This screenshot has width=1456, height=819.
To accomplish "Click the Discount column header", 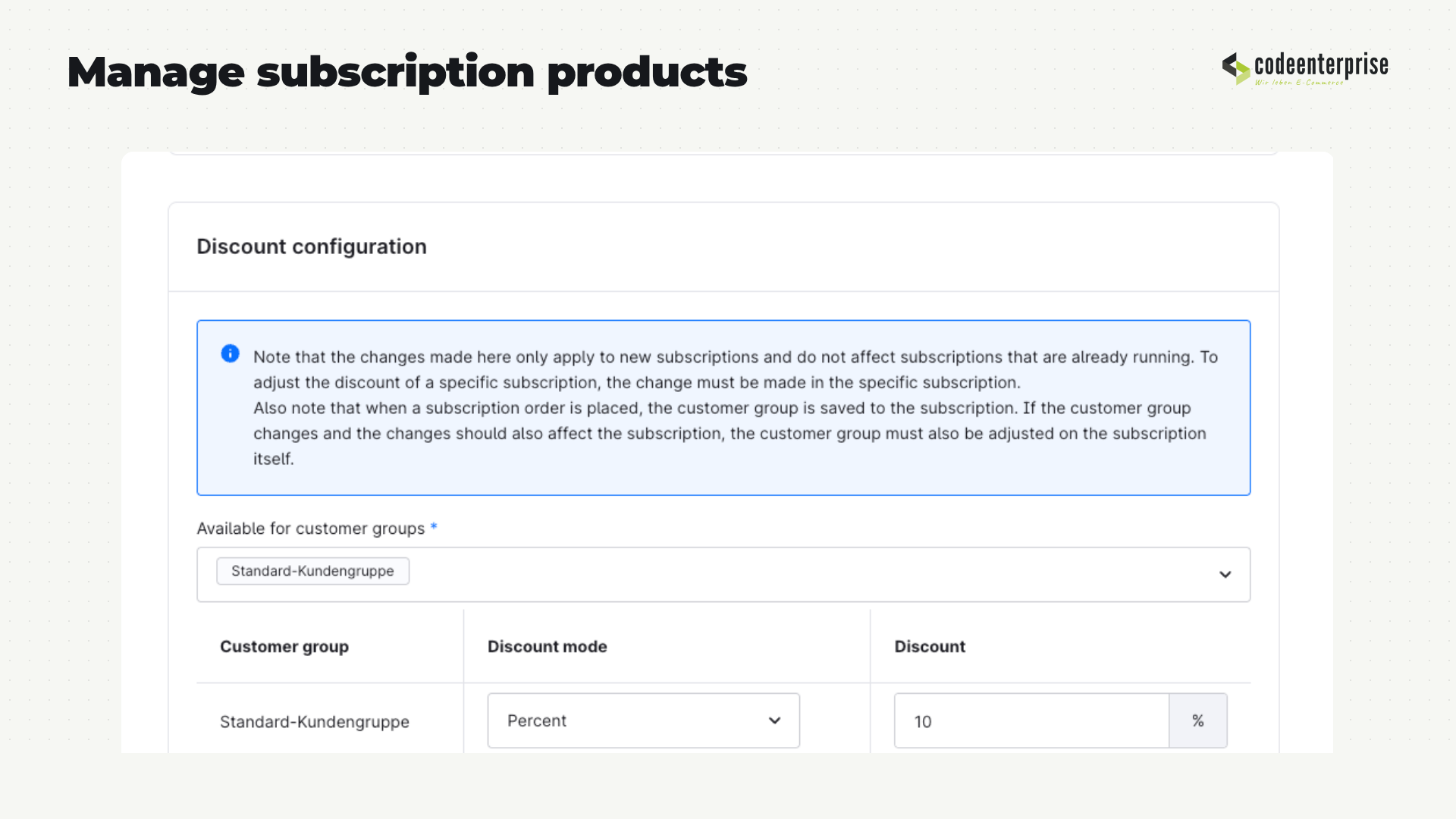I will [x=930, y=647].
